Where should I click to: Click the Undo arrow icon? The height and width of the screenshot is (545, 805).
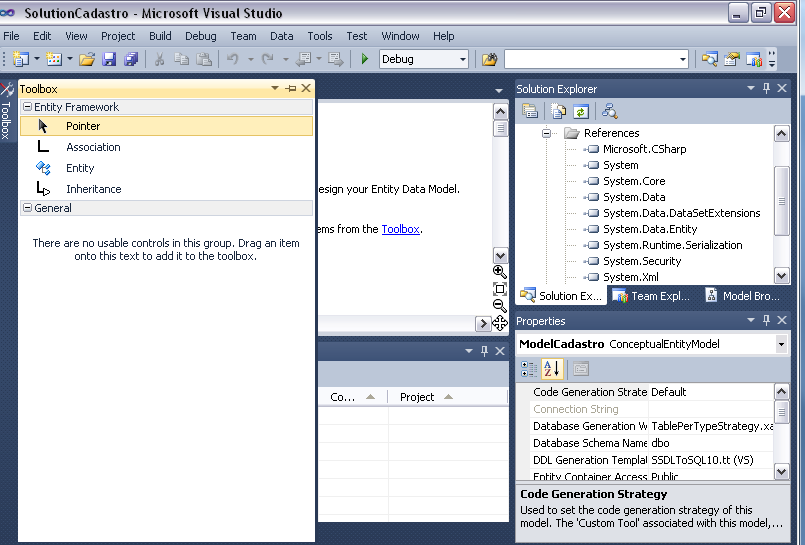click(x=233, y=59)
